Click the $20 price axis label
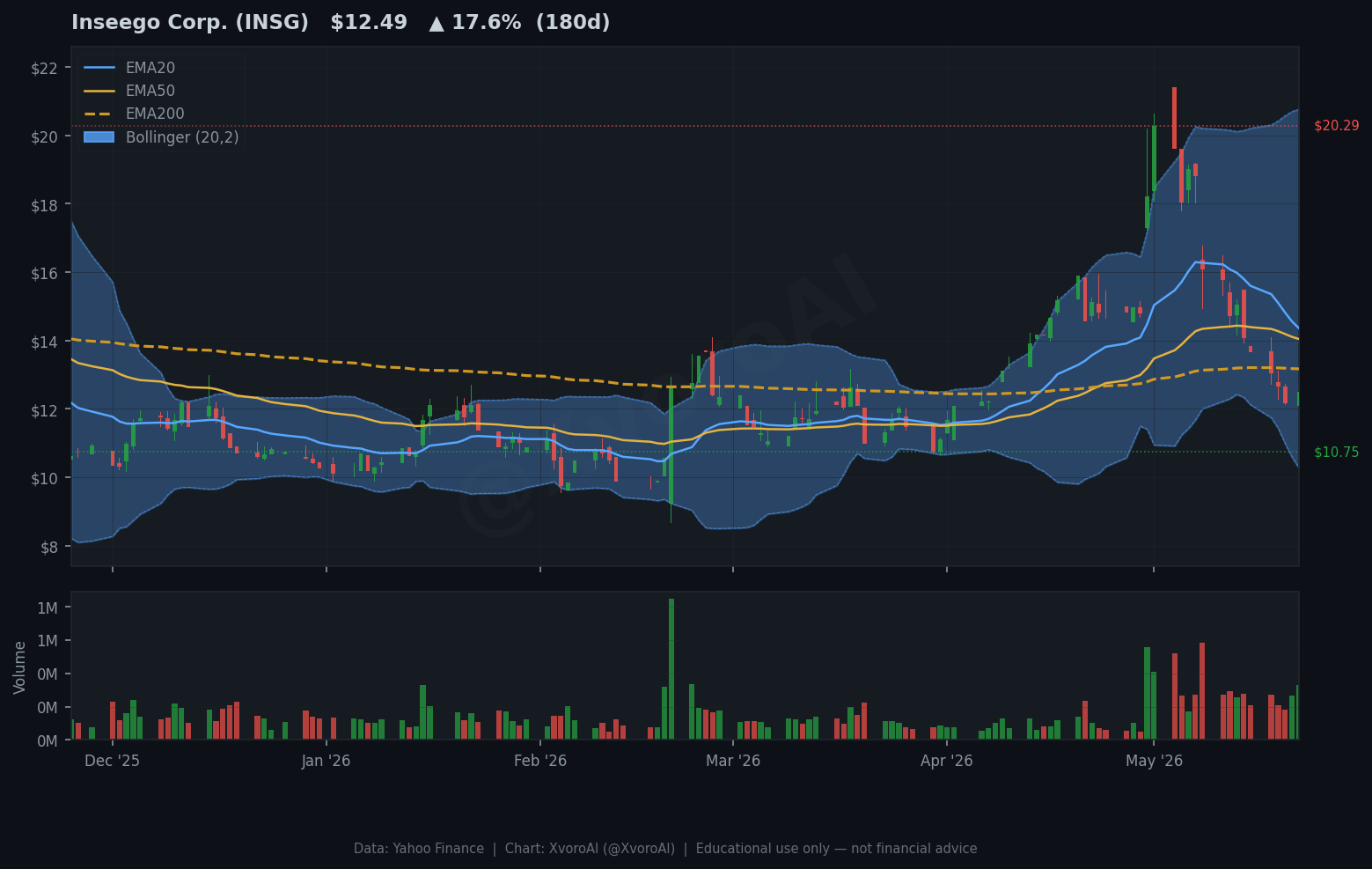 click(44, 136)
